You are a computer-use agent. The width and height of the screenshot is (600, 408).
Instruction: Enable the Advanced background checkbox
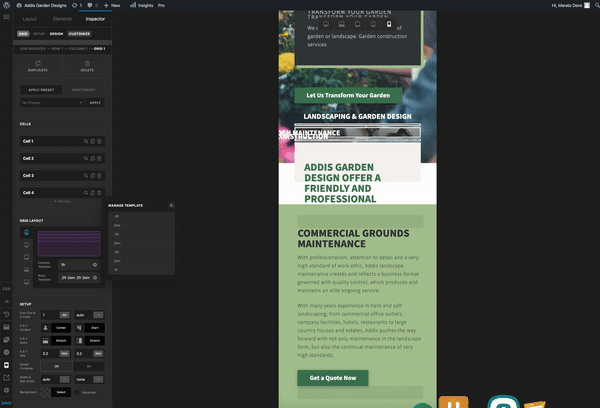pos(77,392)
